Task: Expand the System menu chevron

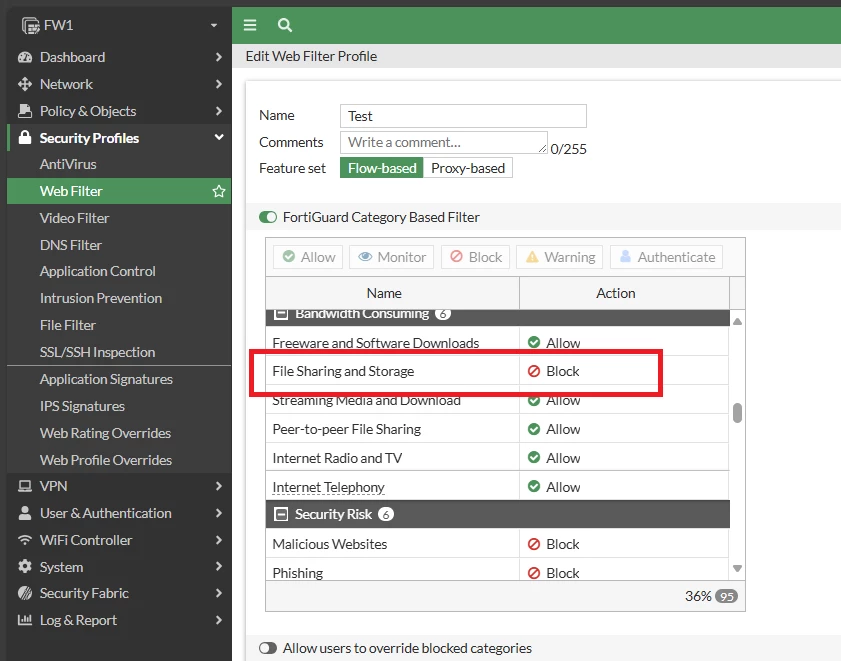Action: [x=218, y=566]
